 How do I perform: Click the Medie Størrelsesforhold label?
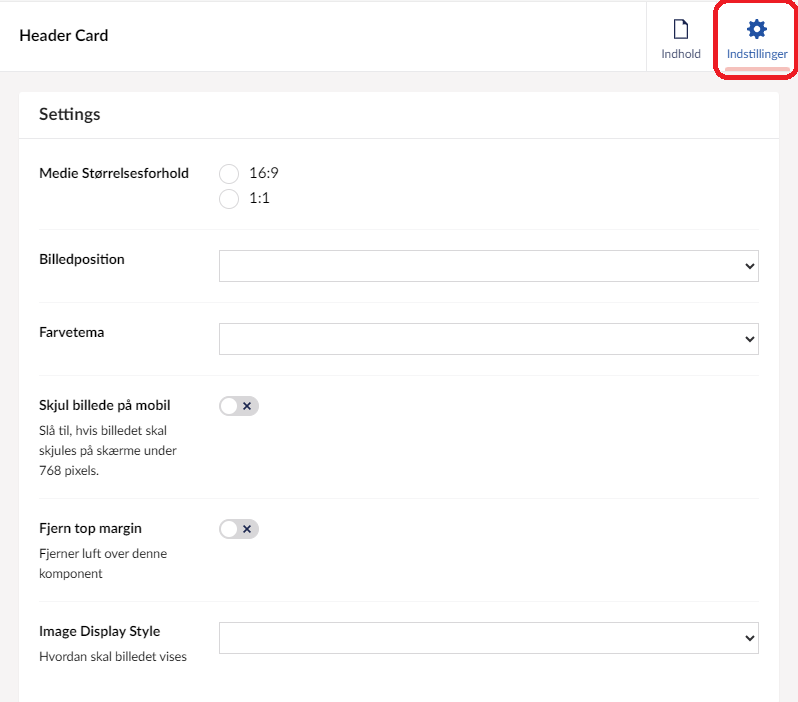(x=114, y=173)
